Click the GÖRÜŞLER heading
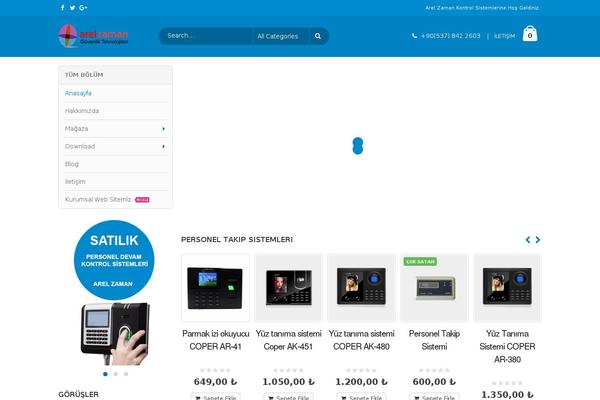 click(78, 394)
